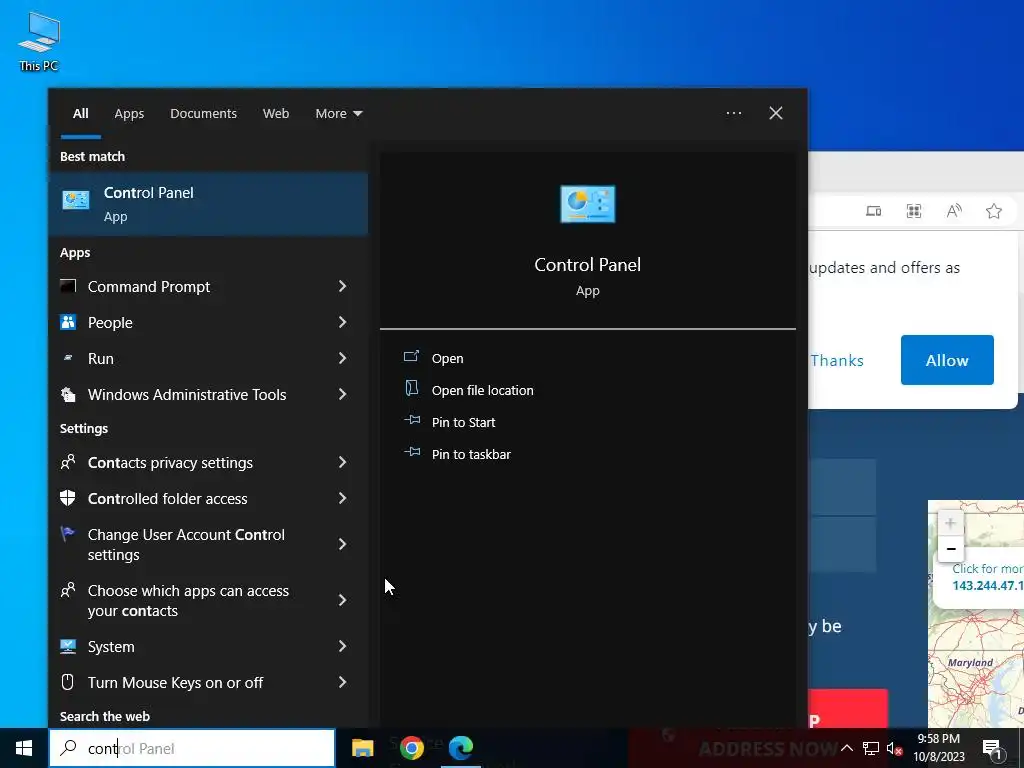Screen dimensions: 1024x768
Task: Click the Run app icon
Action: [x=68, y=358]
